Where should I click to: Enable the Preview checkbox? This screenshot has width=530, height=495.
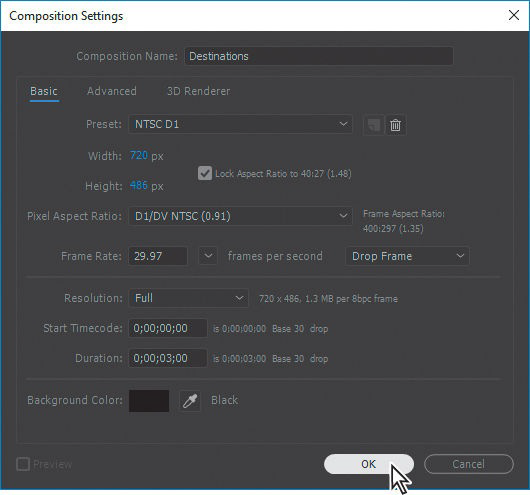23,464
